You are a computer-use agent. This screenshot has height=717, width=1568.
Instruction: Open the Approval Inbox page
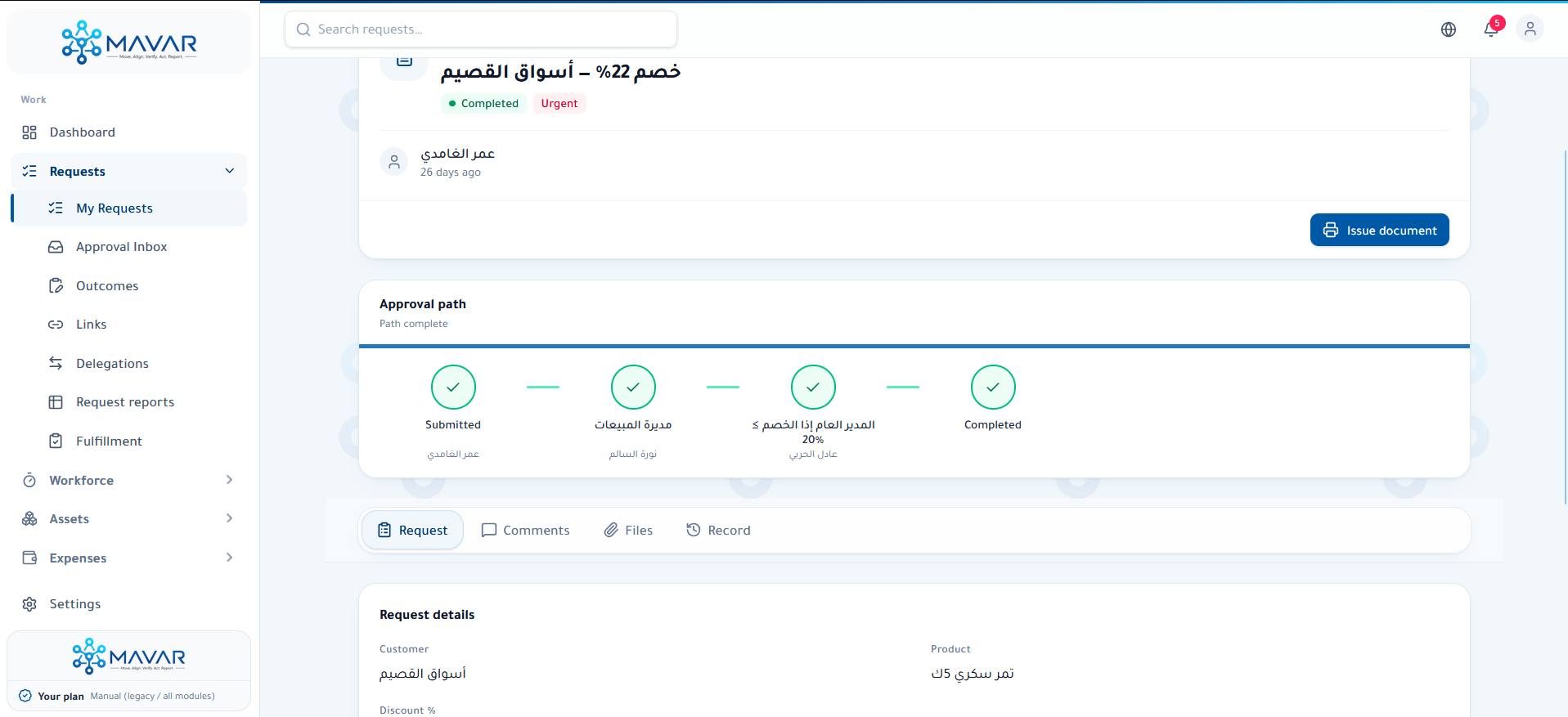(x=129, y=247)
